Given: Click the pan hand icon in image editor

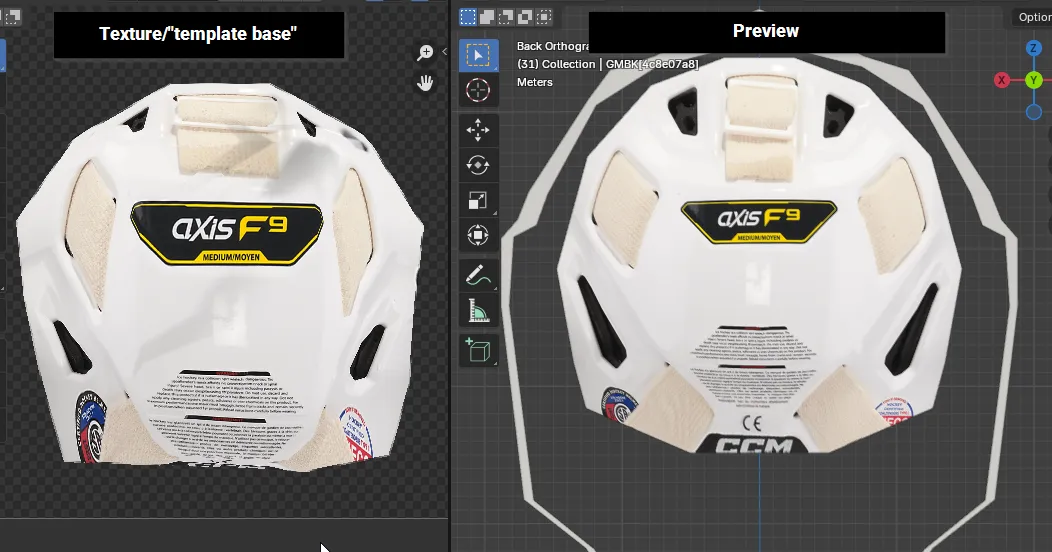Looking at the screenshot, I should point(425,83).
